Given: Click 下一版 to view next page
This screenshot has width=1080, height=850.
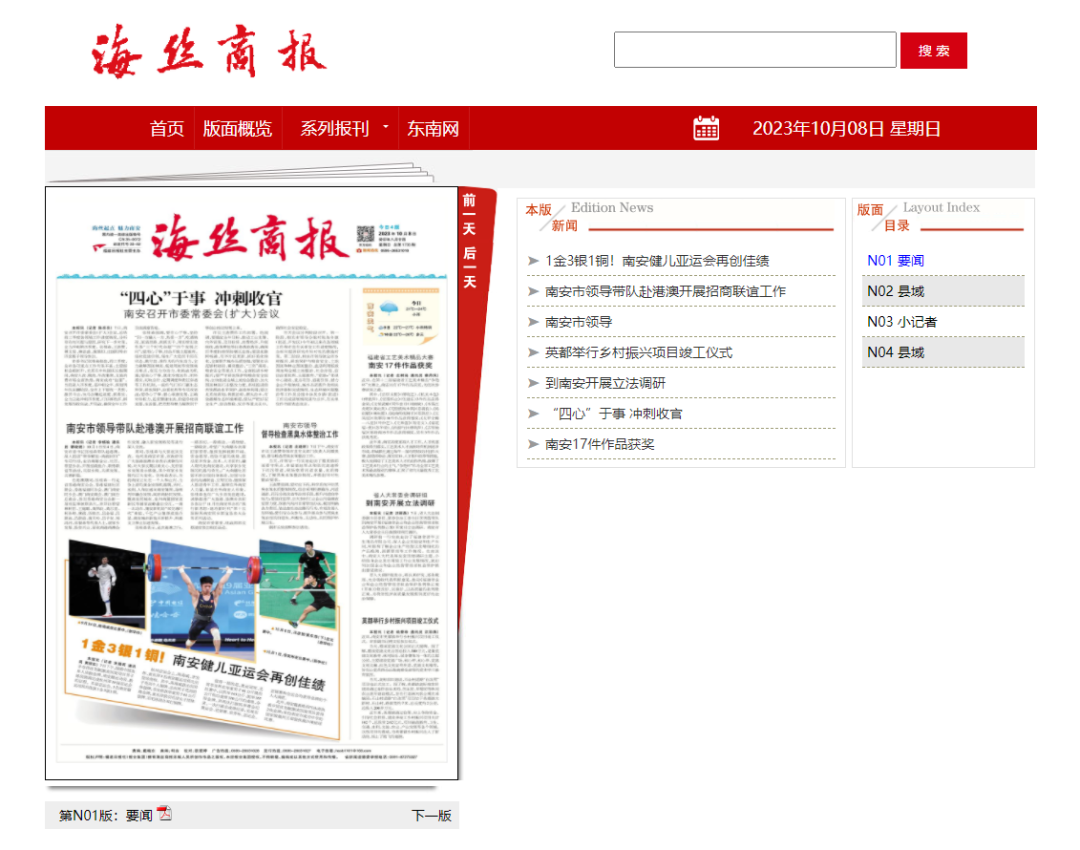Looking at the screenshot, I should click(x=431, y=815).
